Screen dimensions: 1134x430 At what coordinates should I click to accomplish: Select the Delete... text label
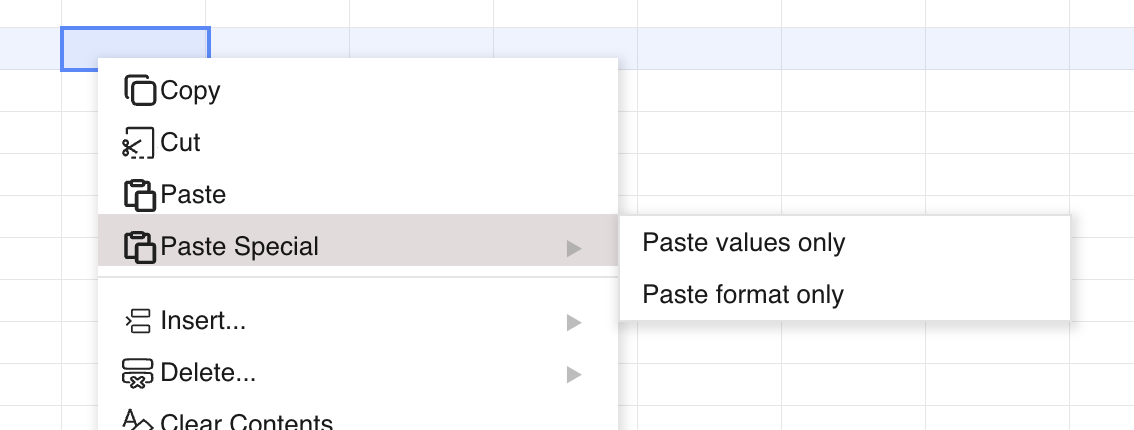[208, 373]
